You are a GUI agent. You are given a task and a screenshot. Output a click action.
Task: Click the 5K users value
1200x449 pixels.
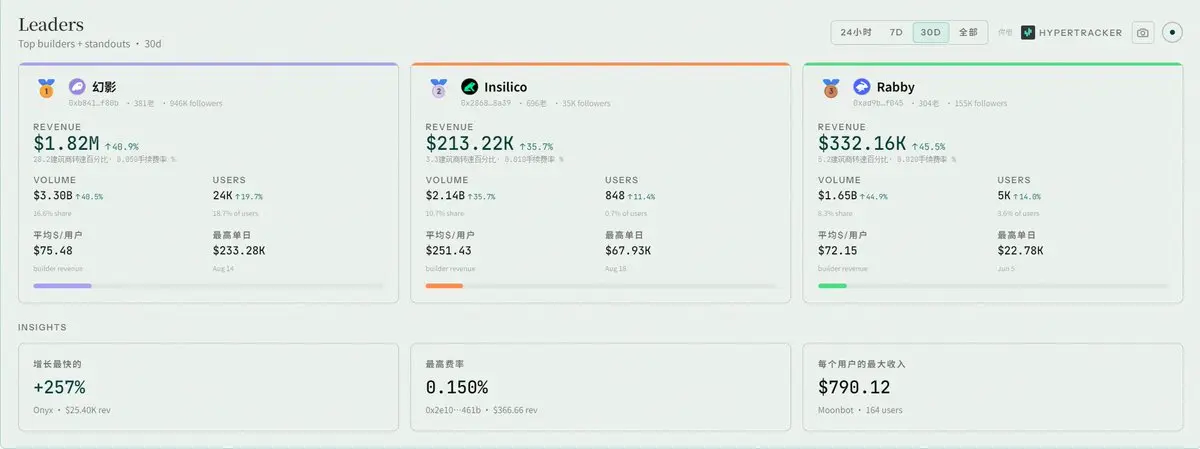1005,196
